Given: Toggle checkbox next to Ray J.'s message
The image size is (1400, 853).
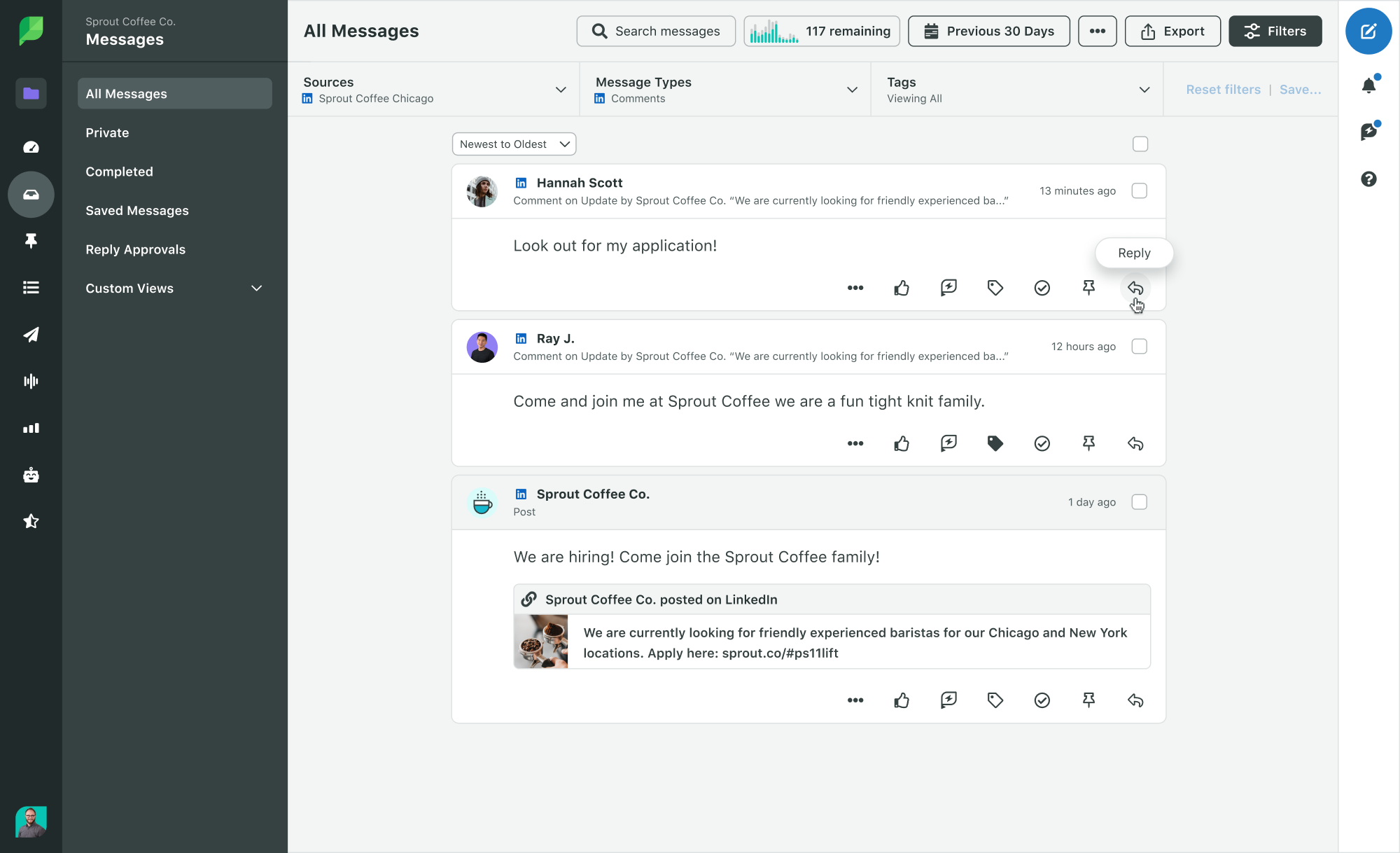Looking at the screenshot, I should (1140, 346).
